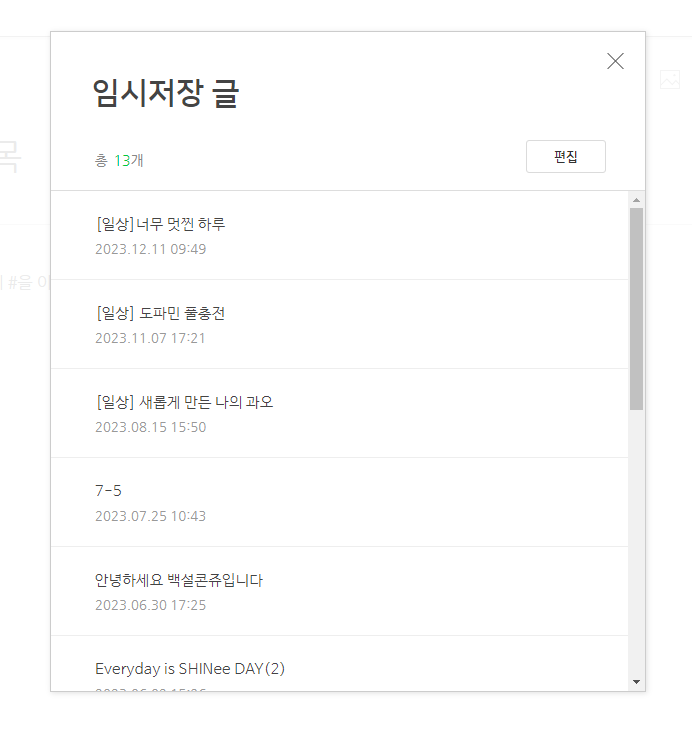Load draft "안녕하세요 백설콘쥬입니다"
Image resolution: width=692 pixels, height=733 pixels.
179,580
